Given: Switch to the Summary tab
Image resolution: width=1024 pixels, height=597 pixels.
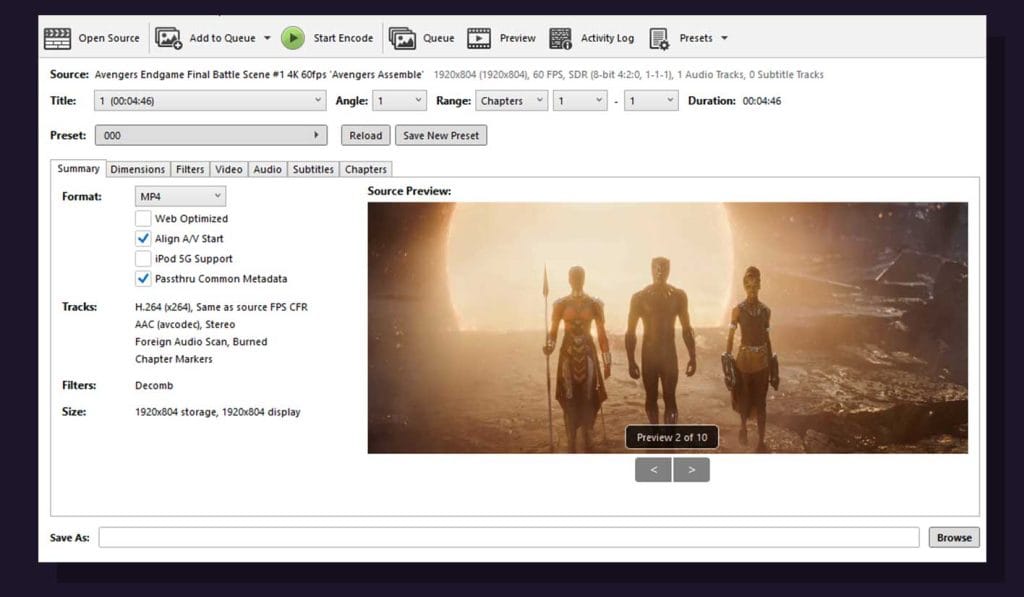Looking at the screenshot, I should click(78, 169).
